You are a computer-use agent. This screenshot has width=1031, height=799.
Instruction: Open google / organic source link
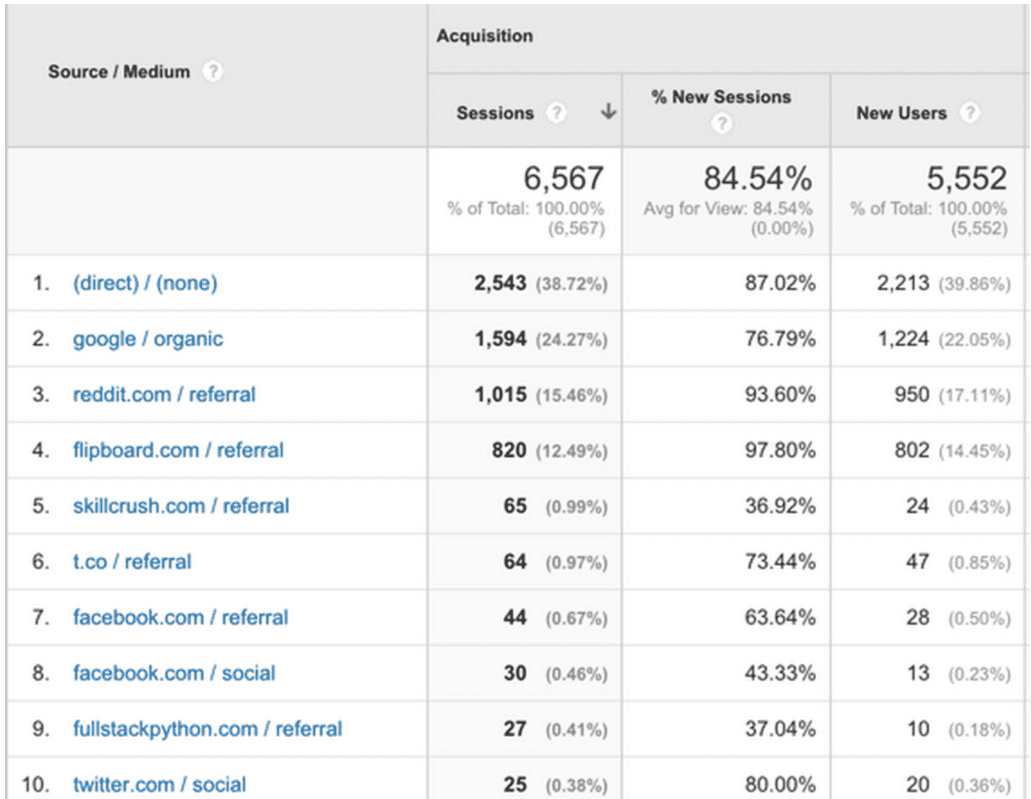pyautogui.click(x=148, y=339)
